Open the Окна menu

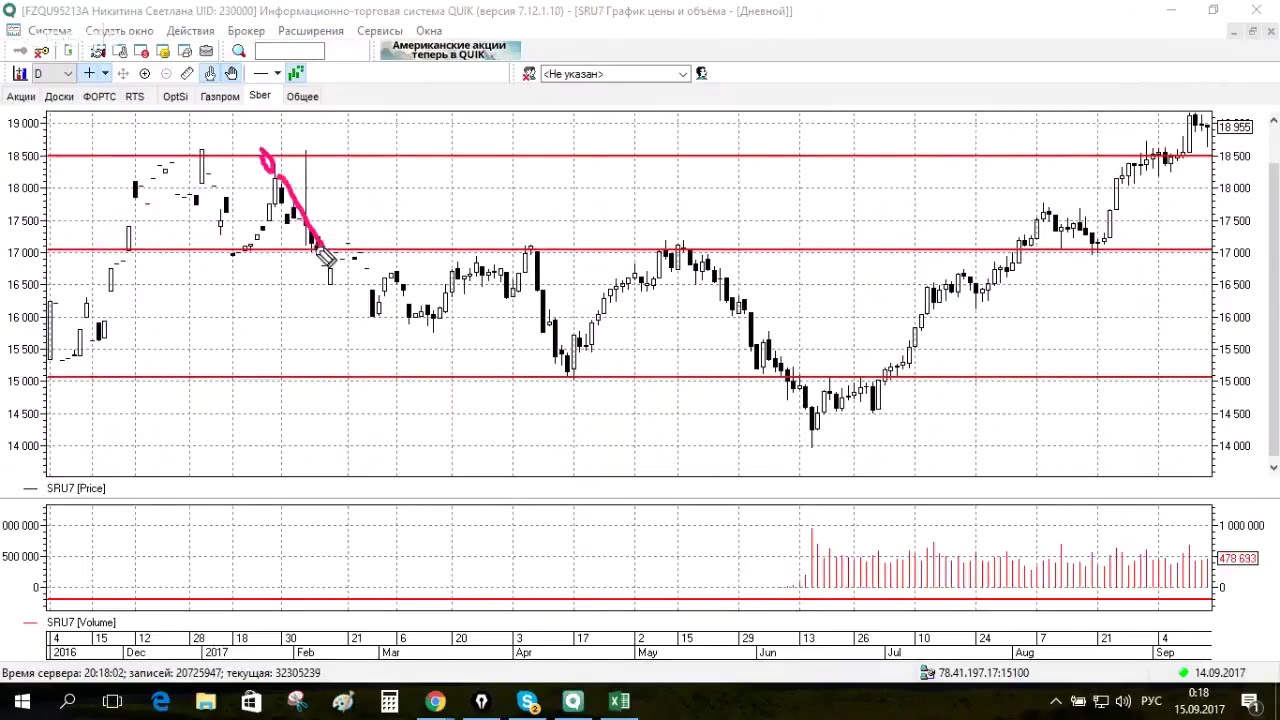[429, 31]
